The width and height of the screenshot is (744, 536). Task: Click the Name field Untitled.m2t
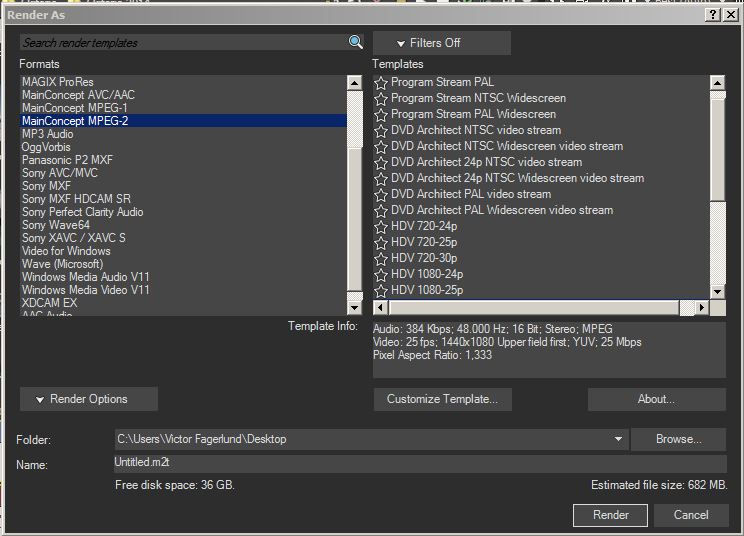[x=420, y=462]
